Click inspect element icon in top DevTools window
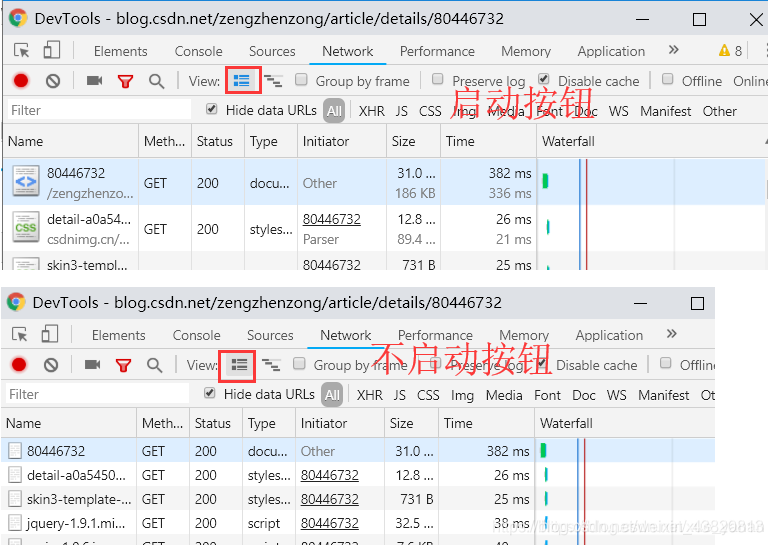Image resolution: width=773 pixels, height=545 pixels. (21, 50)
